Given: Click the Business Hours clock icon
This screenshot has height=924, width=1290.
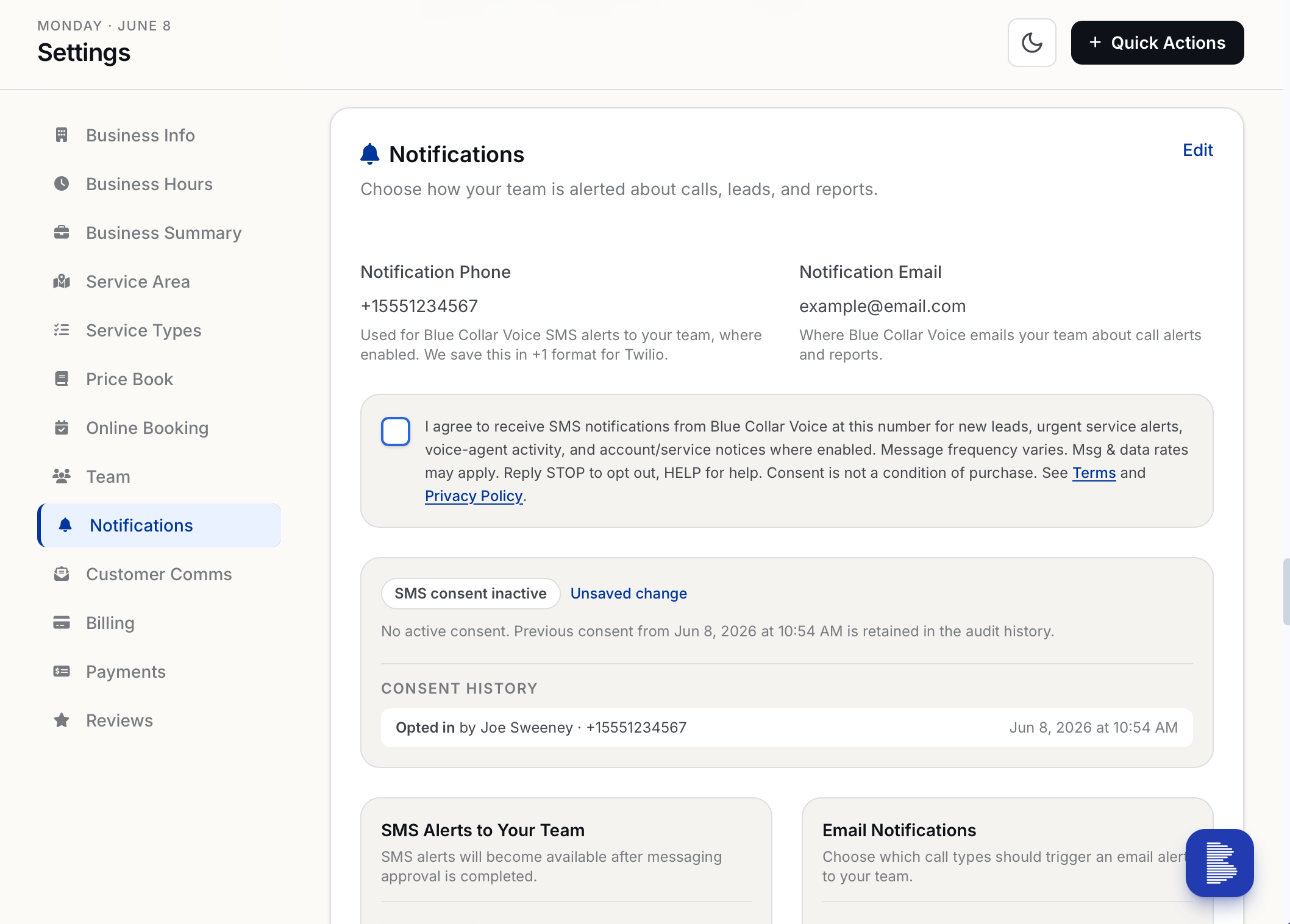Looking at the screenshot, I should pyautogui.click(x=62, y=183).
